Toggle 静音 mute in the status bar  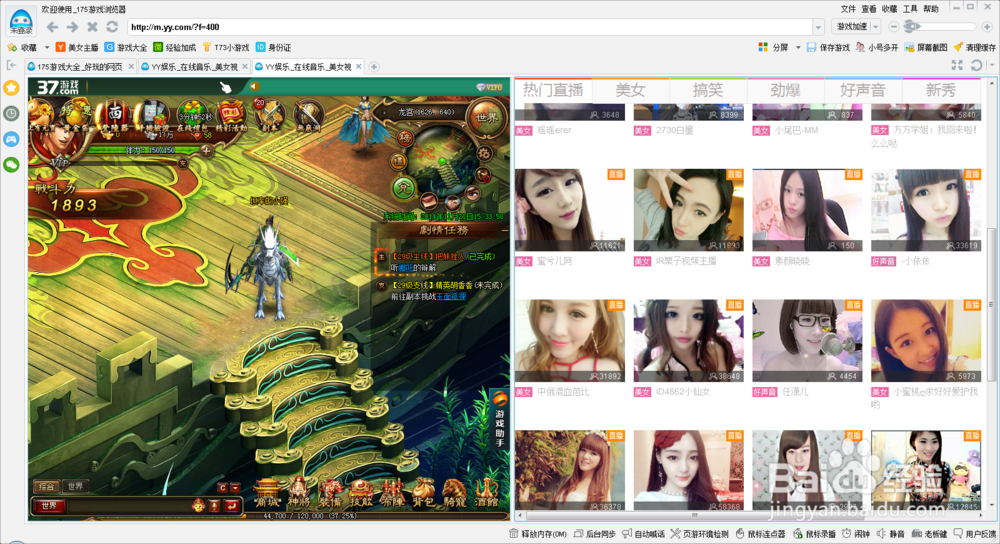pos(891,534)
